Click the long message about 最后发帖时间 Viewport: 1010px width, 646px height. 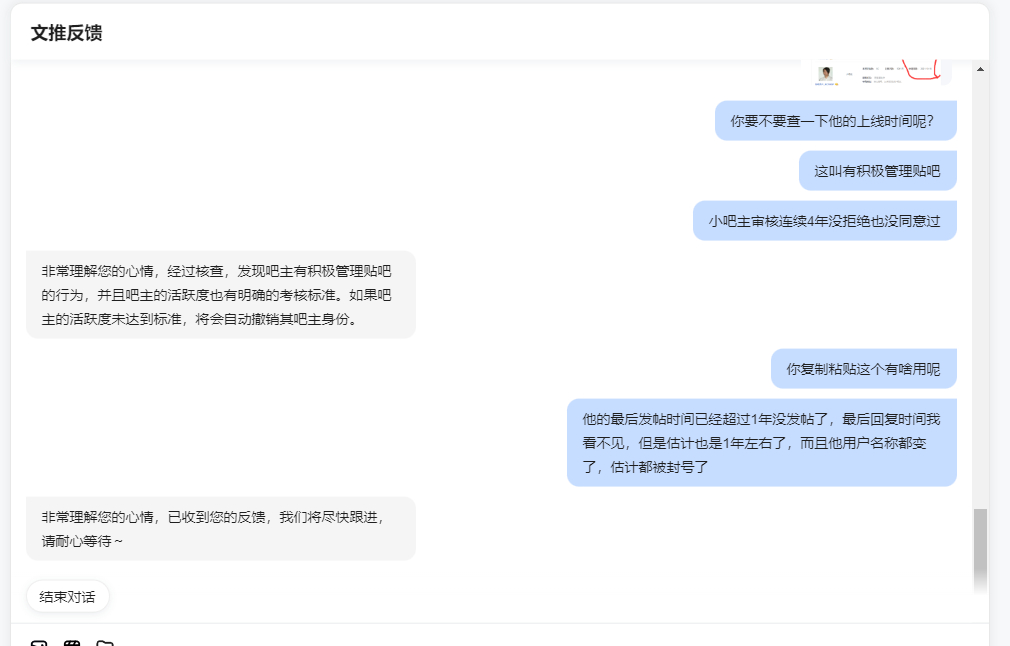pos(761,442)
